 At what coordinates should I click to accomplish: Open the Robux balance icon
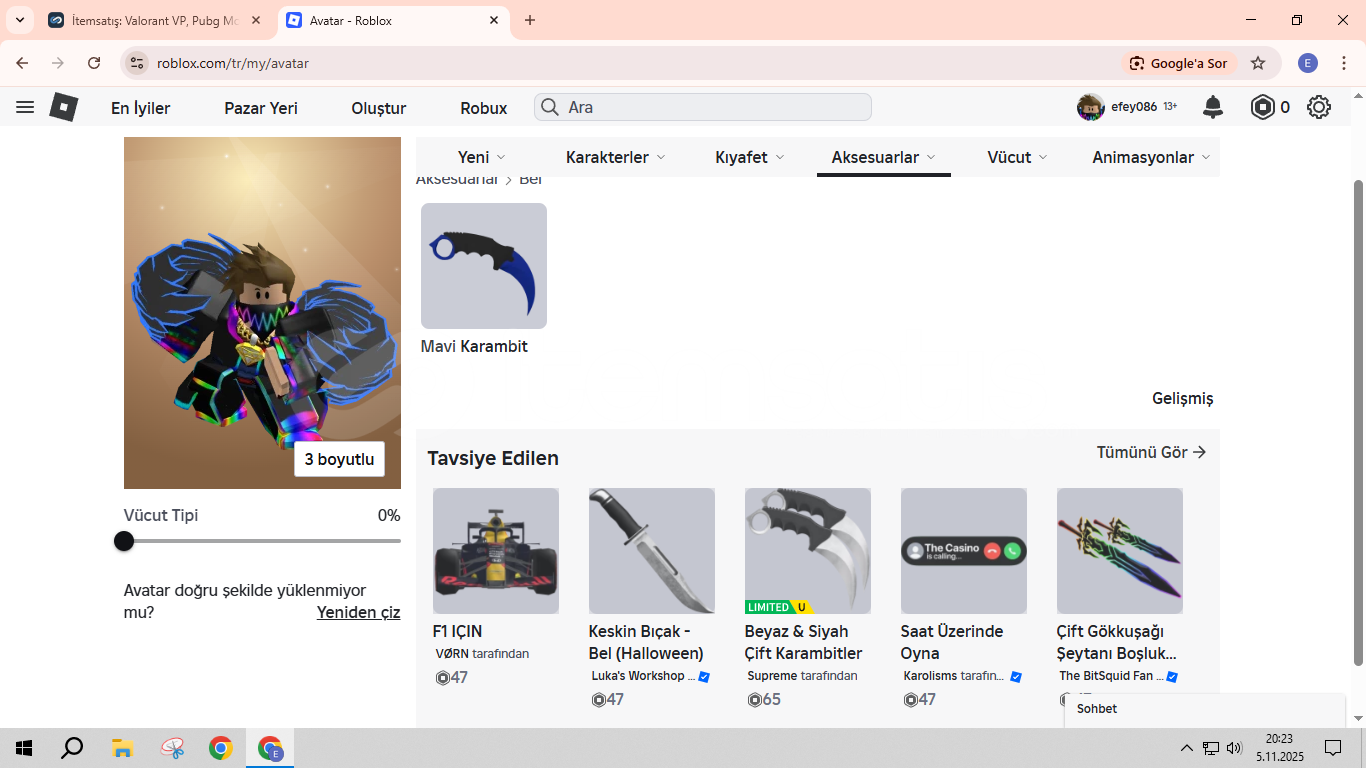pos(1263,107)
